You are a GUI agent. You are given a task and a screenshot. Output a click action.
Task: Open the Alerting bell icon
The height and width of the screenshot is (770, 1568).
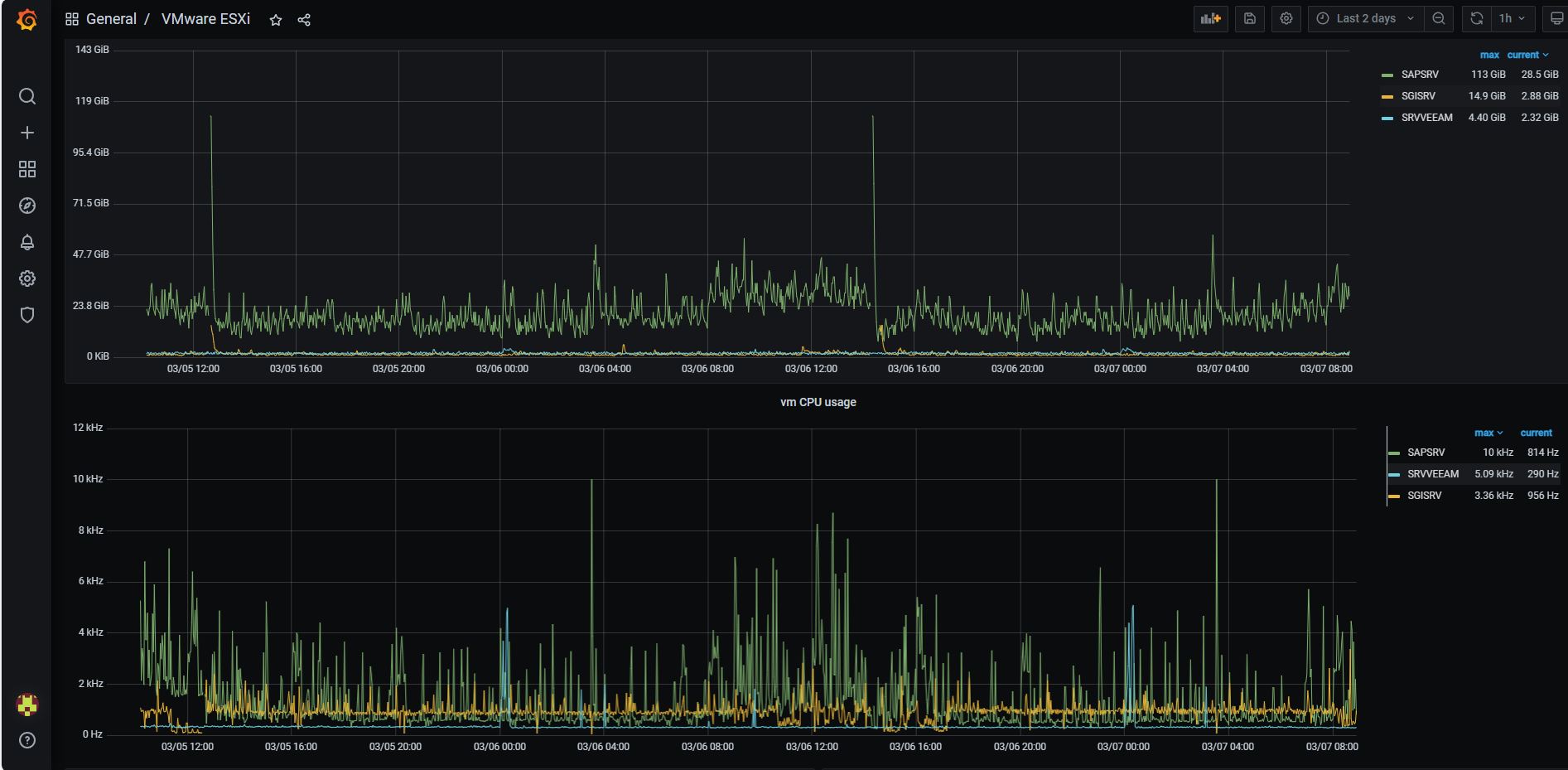pos(27,242)
